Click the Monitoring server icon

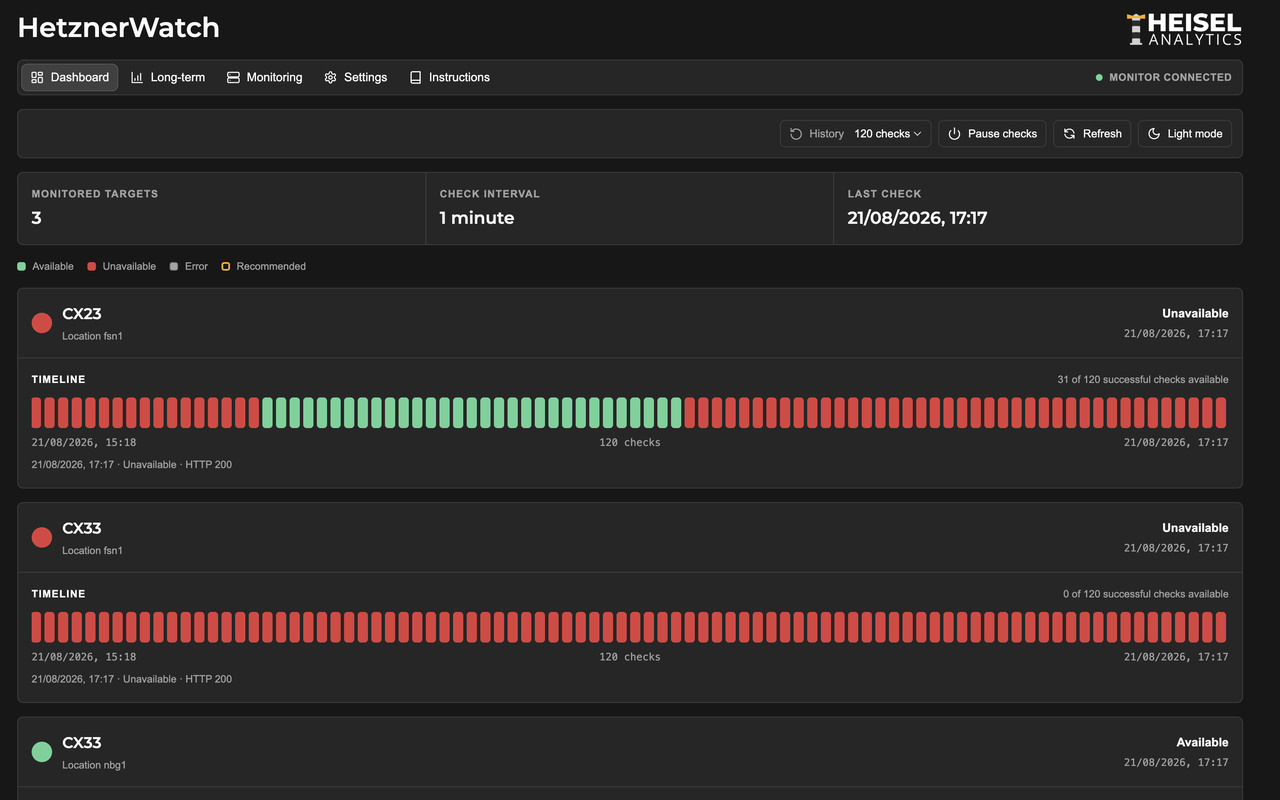233,77
